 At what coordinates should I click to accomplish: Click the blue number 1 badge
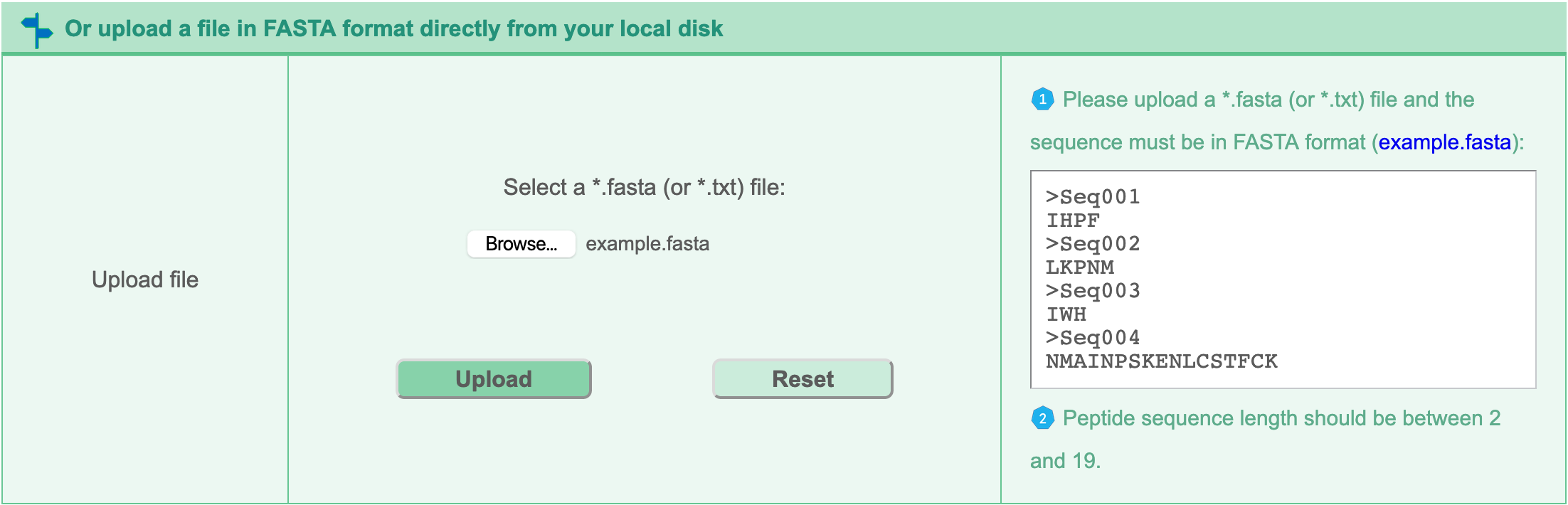pos(1042,100)
